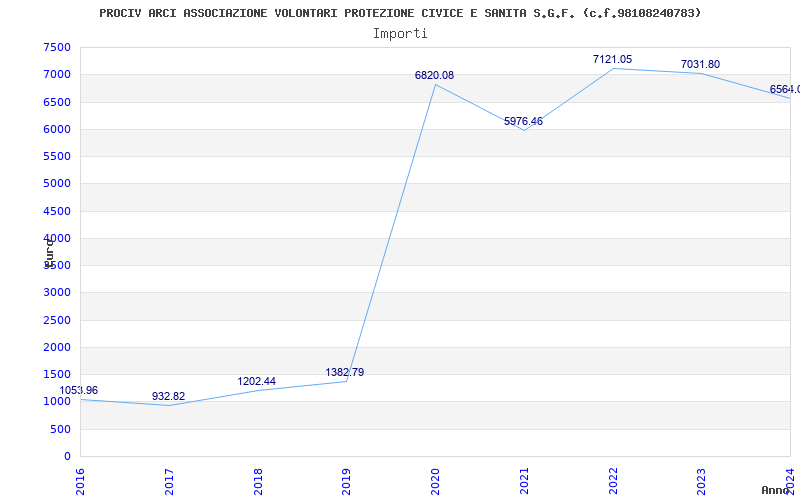The image size is (800, 500).
Task: Click the 1202.44 value label for 2018
Action: [256, 382]
